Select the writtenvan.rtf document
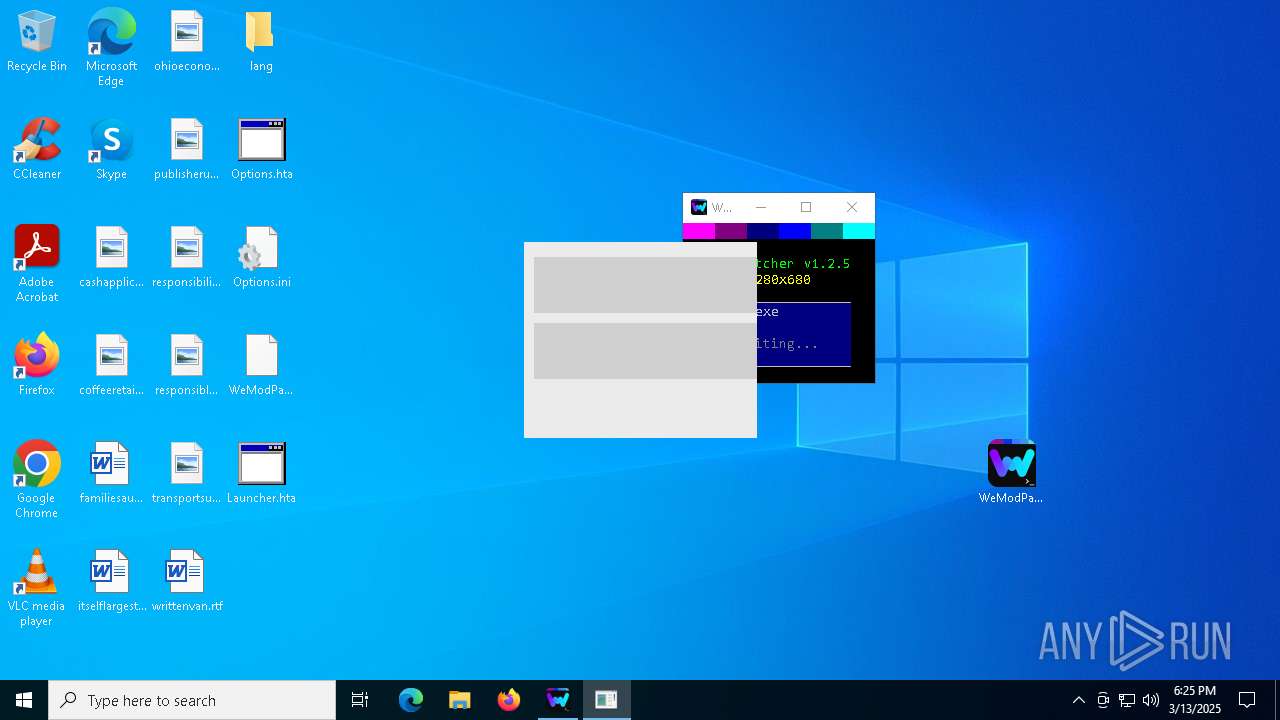The image size is (1280, 720). [187, 582]
